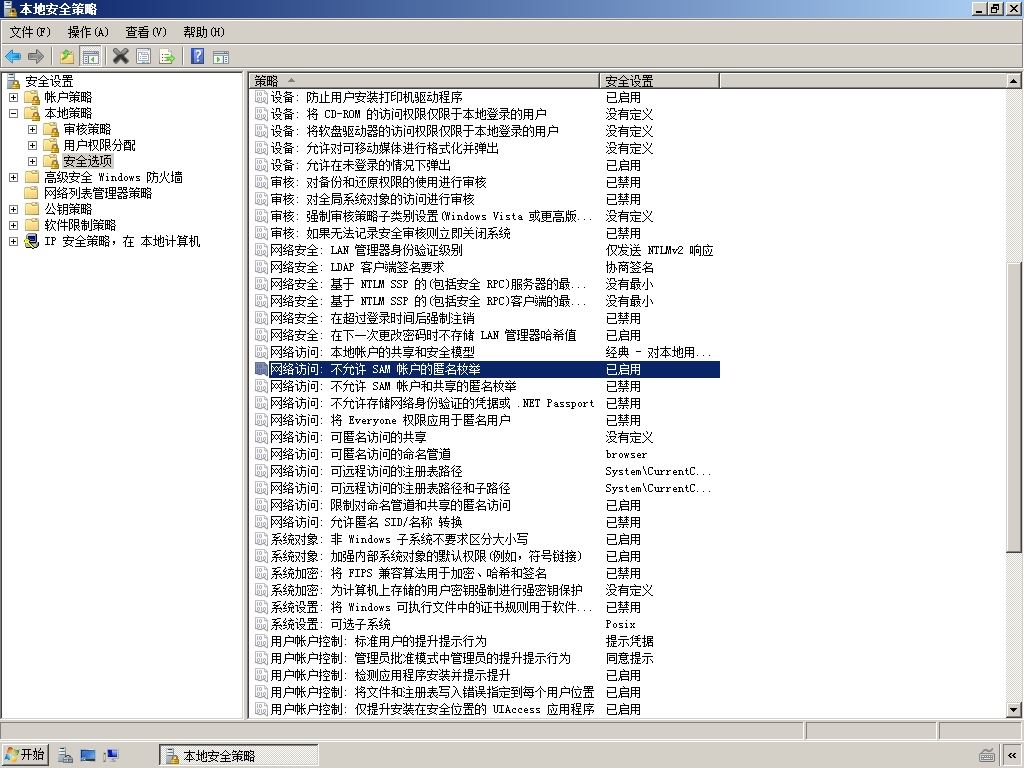
Task: Click the Export list toolbar icon
Action: point(167,57)
